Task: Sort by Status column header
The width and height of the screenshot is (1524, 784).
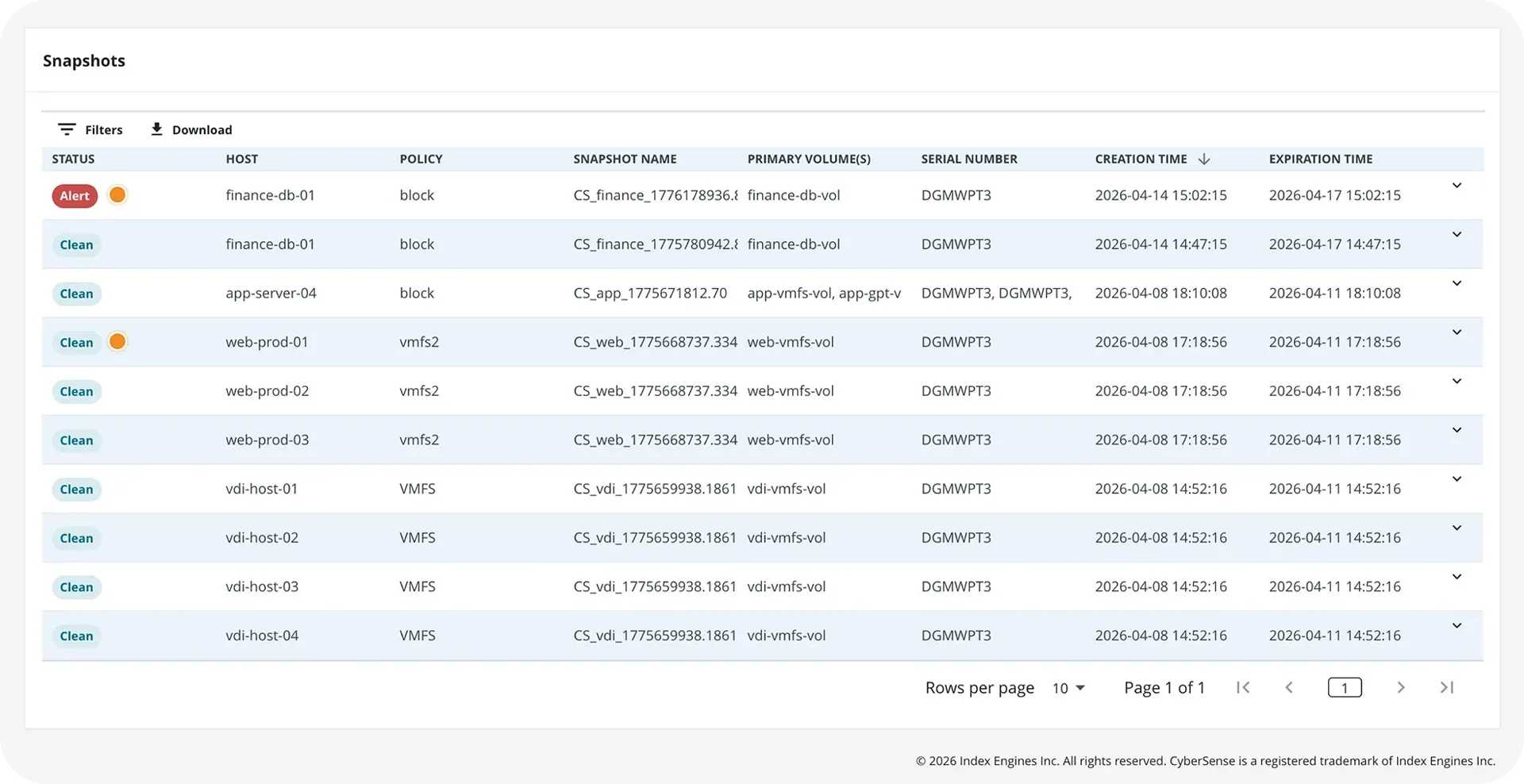Action: click(73, 159)
